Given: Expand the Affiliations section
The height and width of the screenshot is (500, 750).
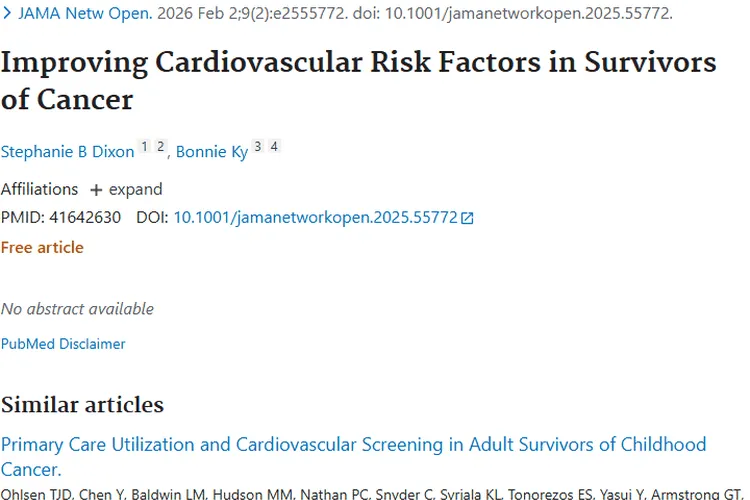Looking at the screenshot, I should coord(135,189).
